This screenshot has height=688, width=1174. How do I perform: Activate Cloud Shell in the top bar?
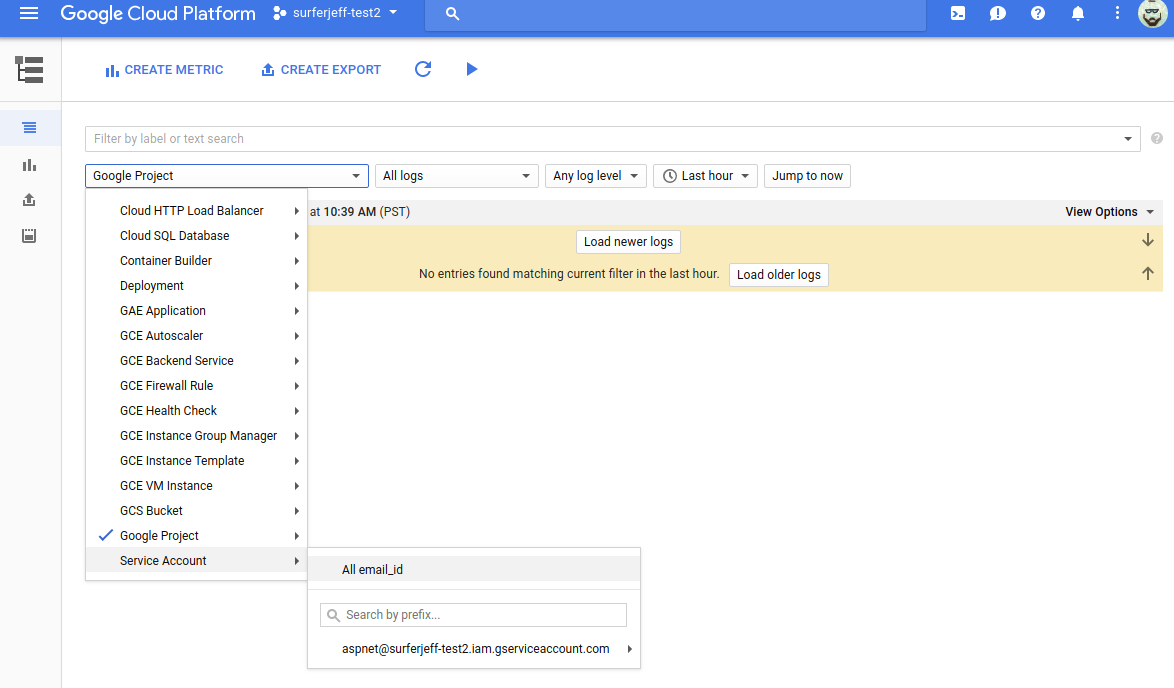957,13
